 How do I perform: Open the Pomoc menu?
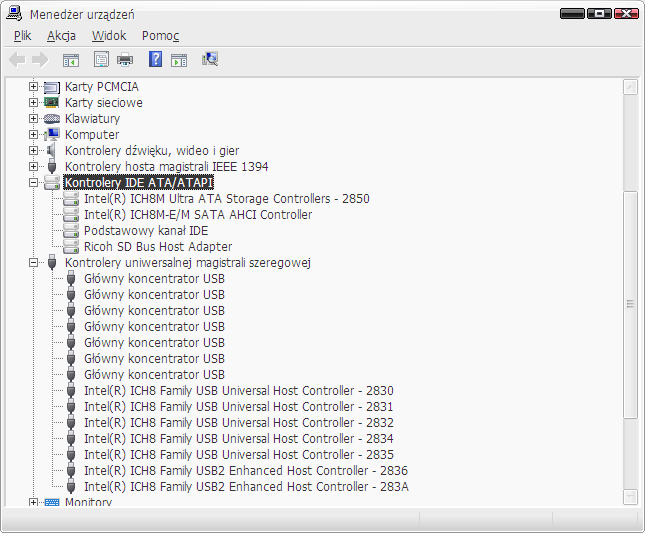pyautogui.click(x=160, y=36)
